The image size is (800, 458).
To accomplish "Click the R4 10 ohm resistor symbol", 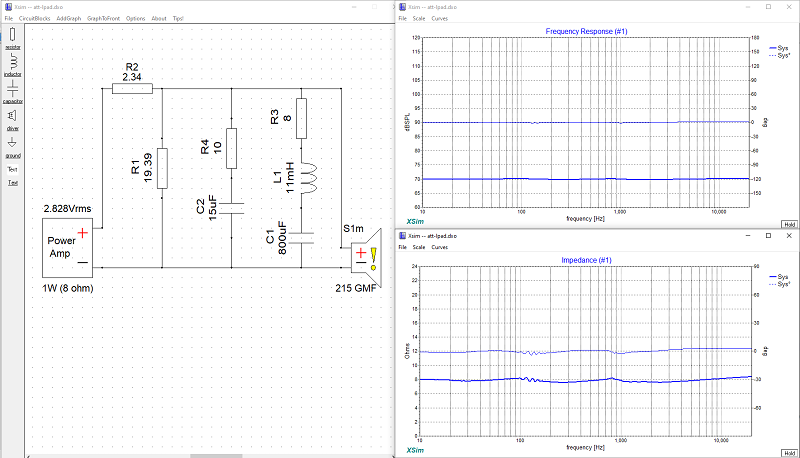I will (232, 148).
